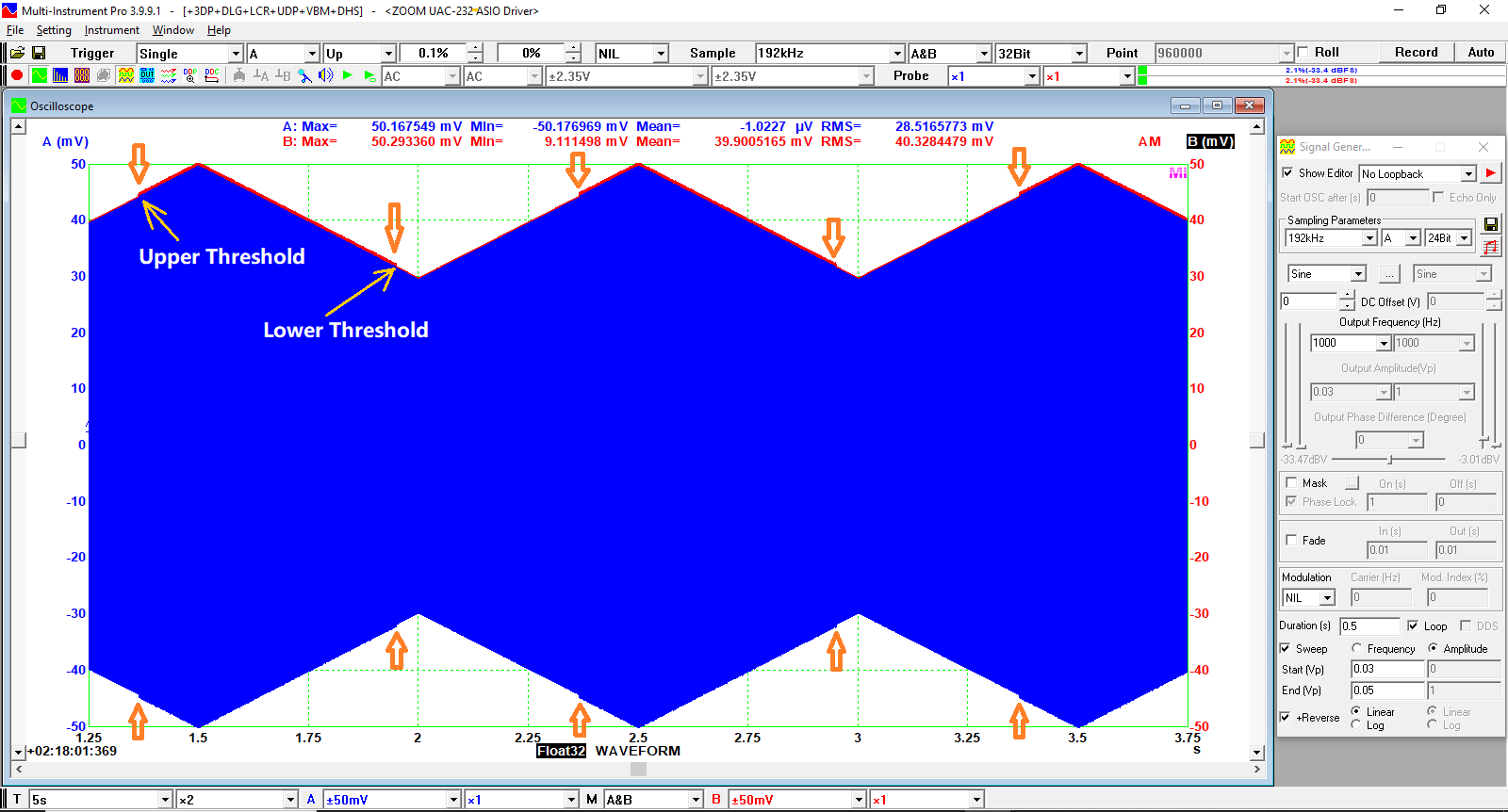Screen dimensions: 1508x812
Task: Click the Save floppy disk icon
Action: 39,53
